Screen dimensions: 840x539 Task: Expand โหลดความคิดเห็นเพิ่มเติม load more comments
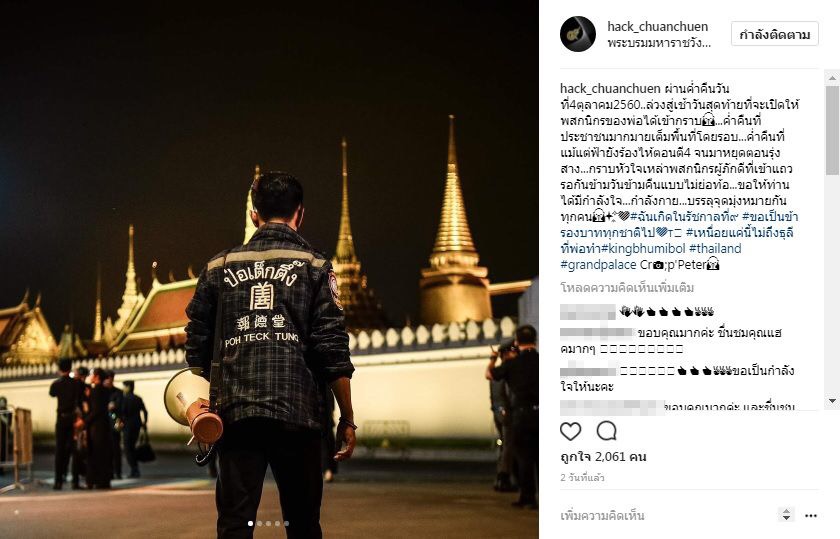click(x=627, y=288)
